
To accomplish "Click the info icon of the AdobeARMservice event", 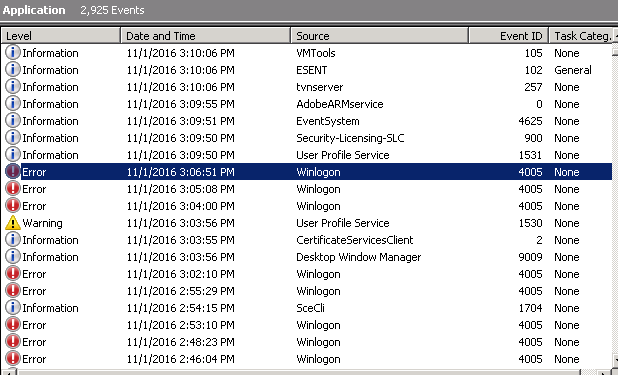I will (13, 103).
